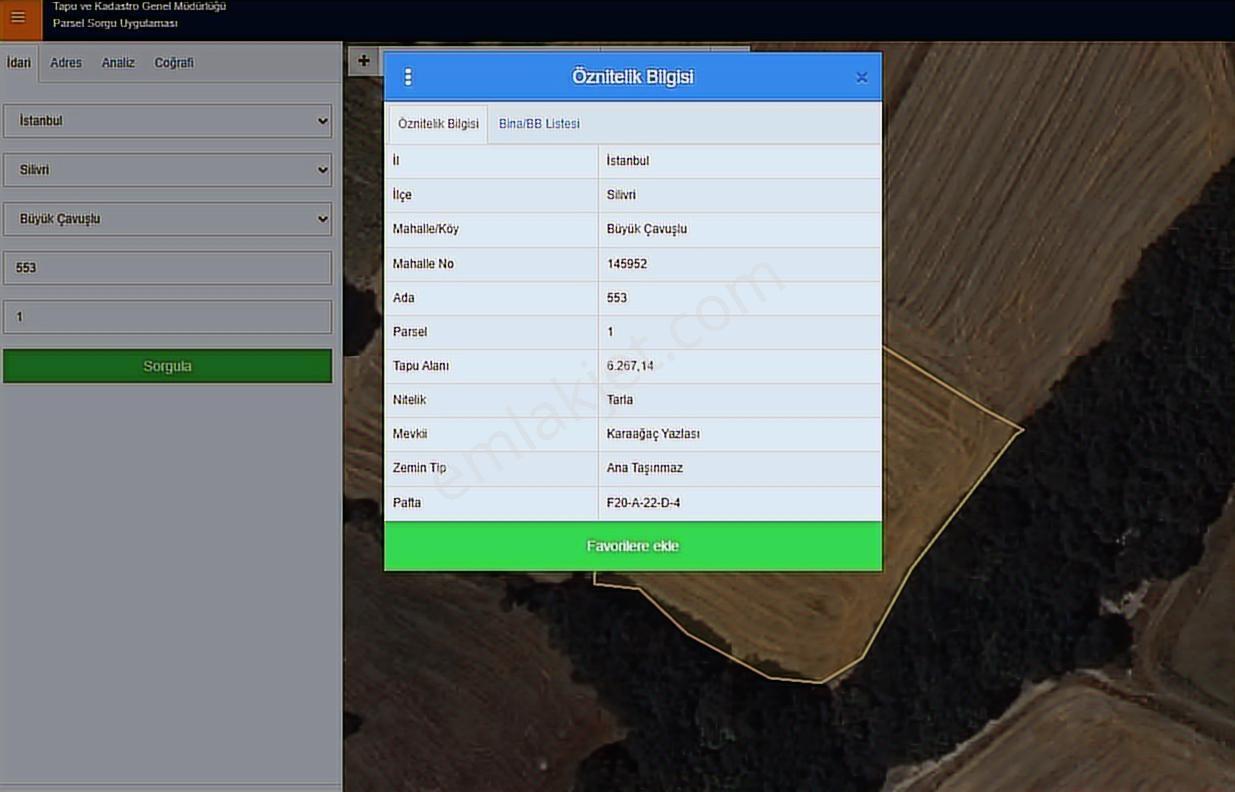Open the three-dot menu in Öznitelik Bilgisi header
1235x792 pixels.
pos(407,77)
